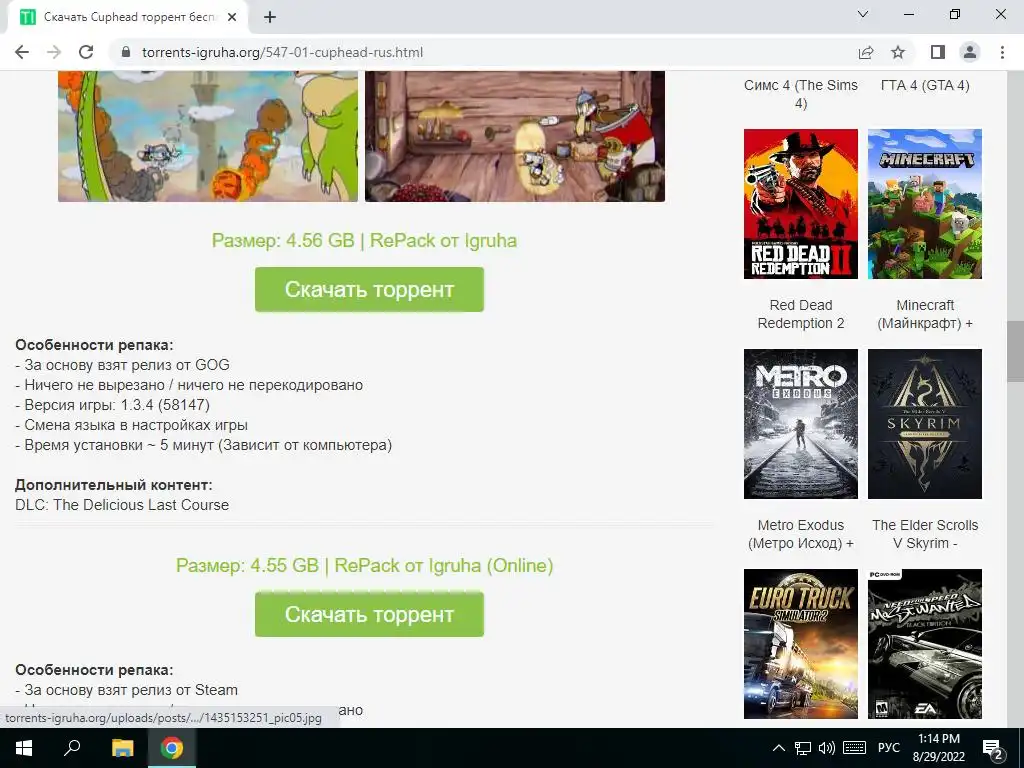
Task: Open the Windows Start menu
Action: tap(24, 748)
